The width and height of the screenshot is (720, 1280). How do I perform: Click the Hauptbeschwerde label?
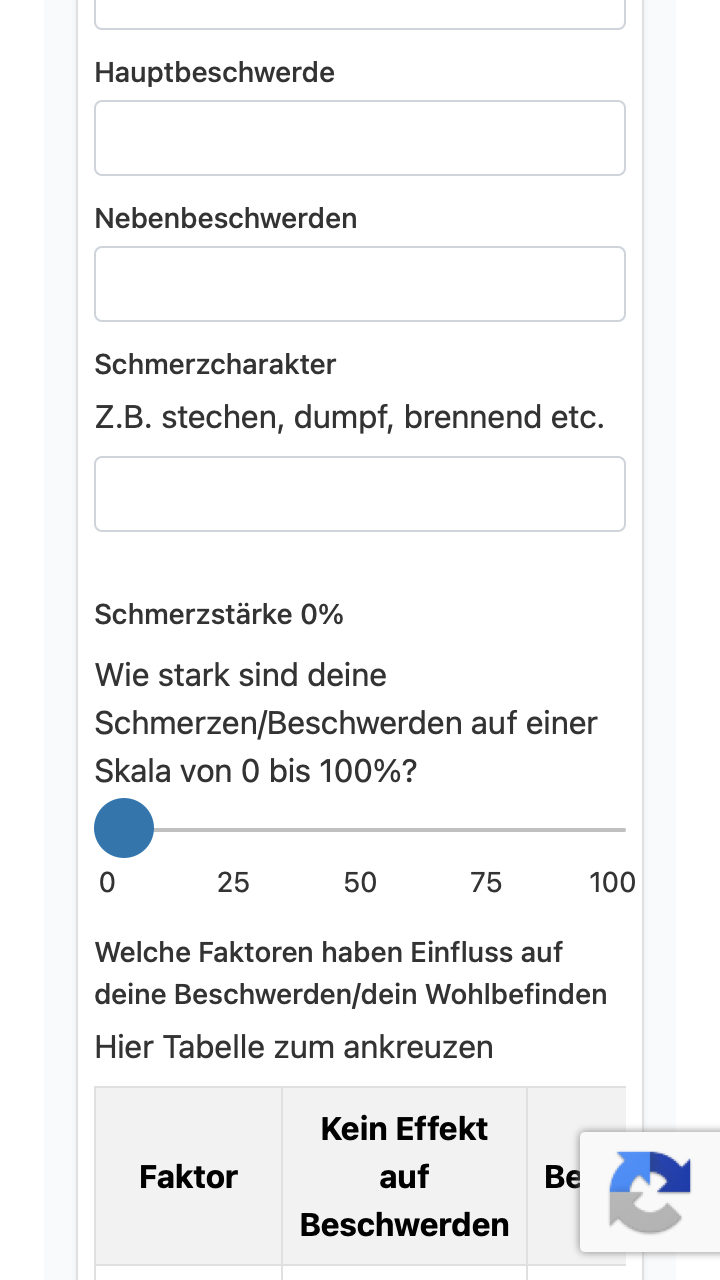[215, 72]
